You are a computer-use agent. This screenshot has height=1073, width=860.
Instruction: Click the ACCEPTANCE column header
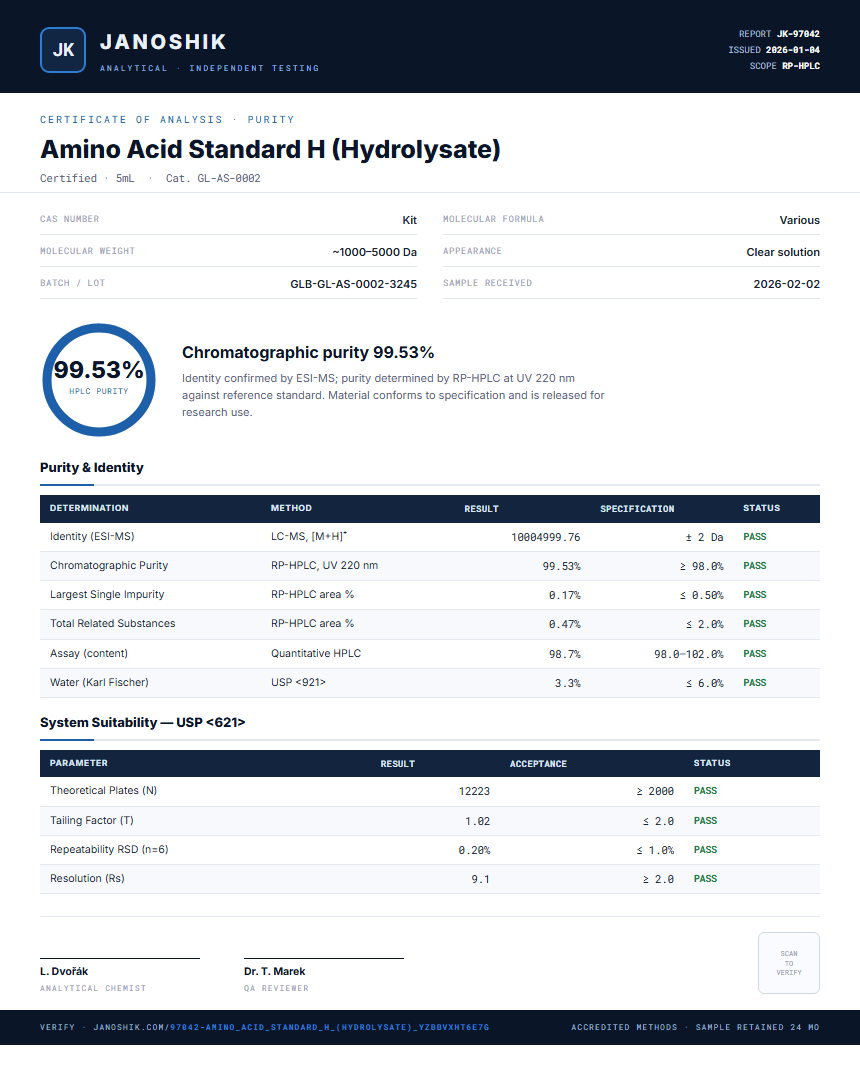538,764
